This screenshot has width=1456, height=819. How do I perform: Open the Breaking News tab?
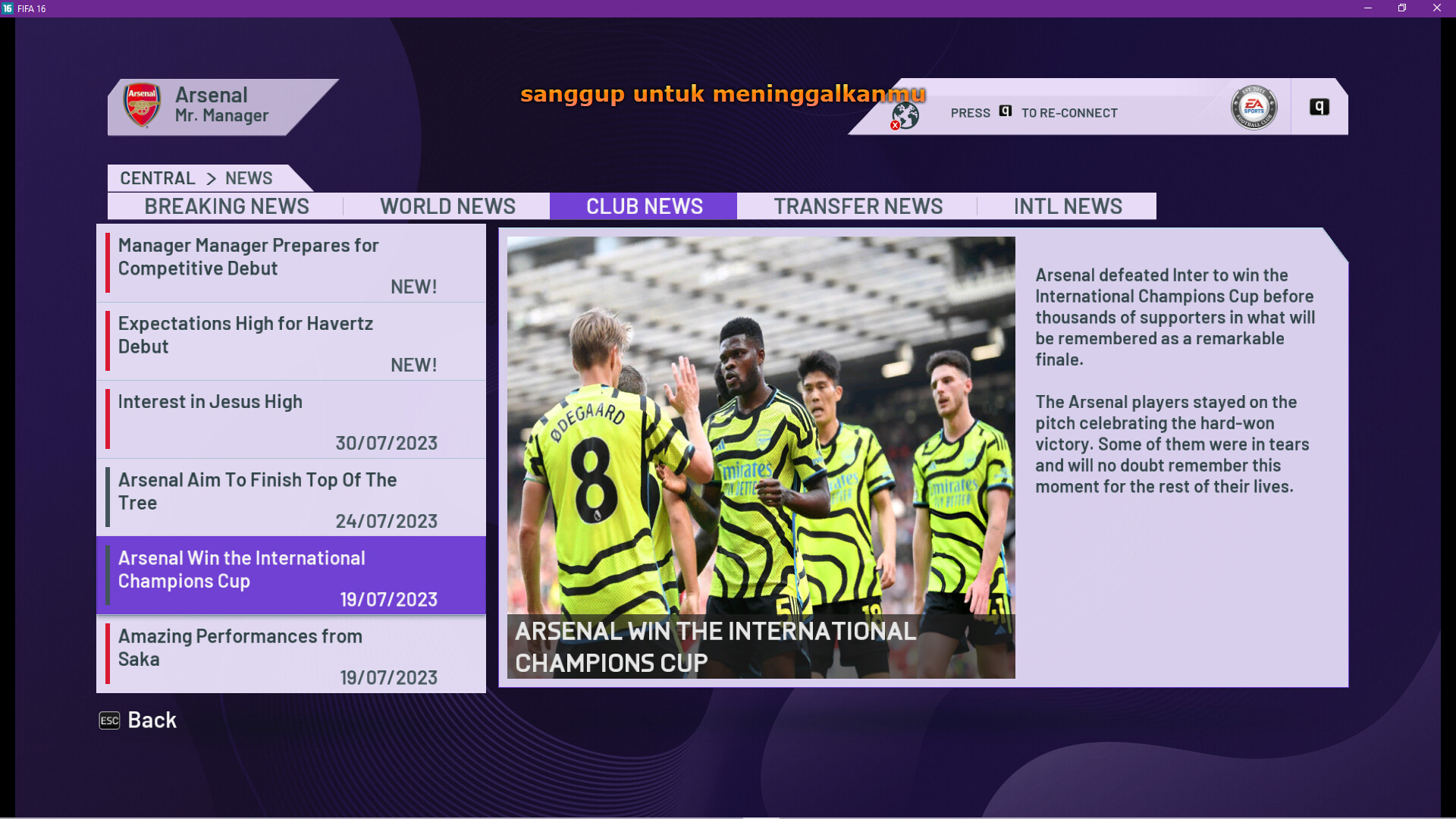[x=227, y=206]
